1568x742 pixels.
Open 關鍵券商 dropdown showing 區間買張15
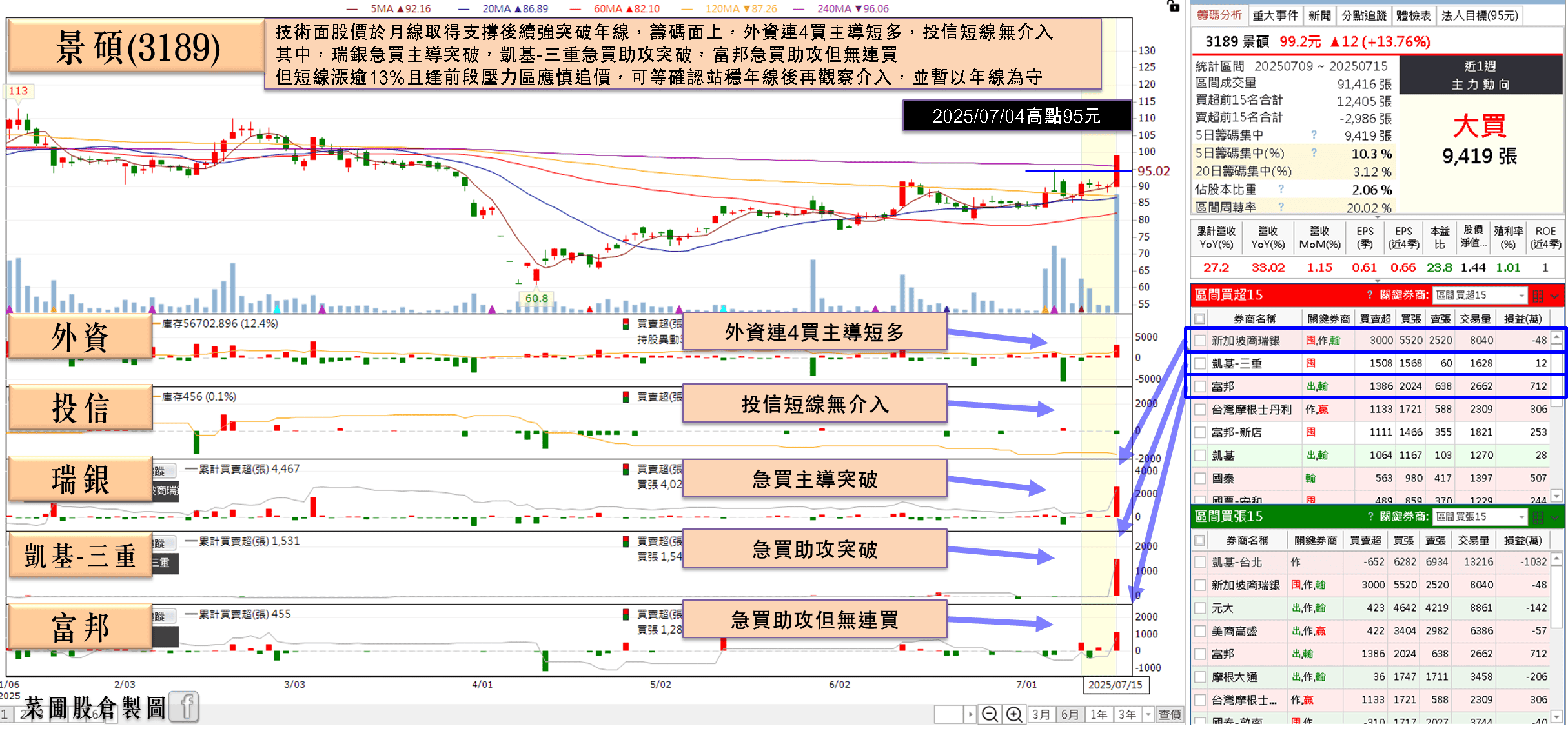coord(1480,517)
